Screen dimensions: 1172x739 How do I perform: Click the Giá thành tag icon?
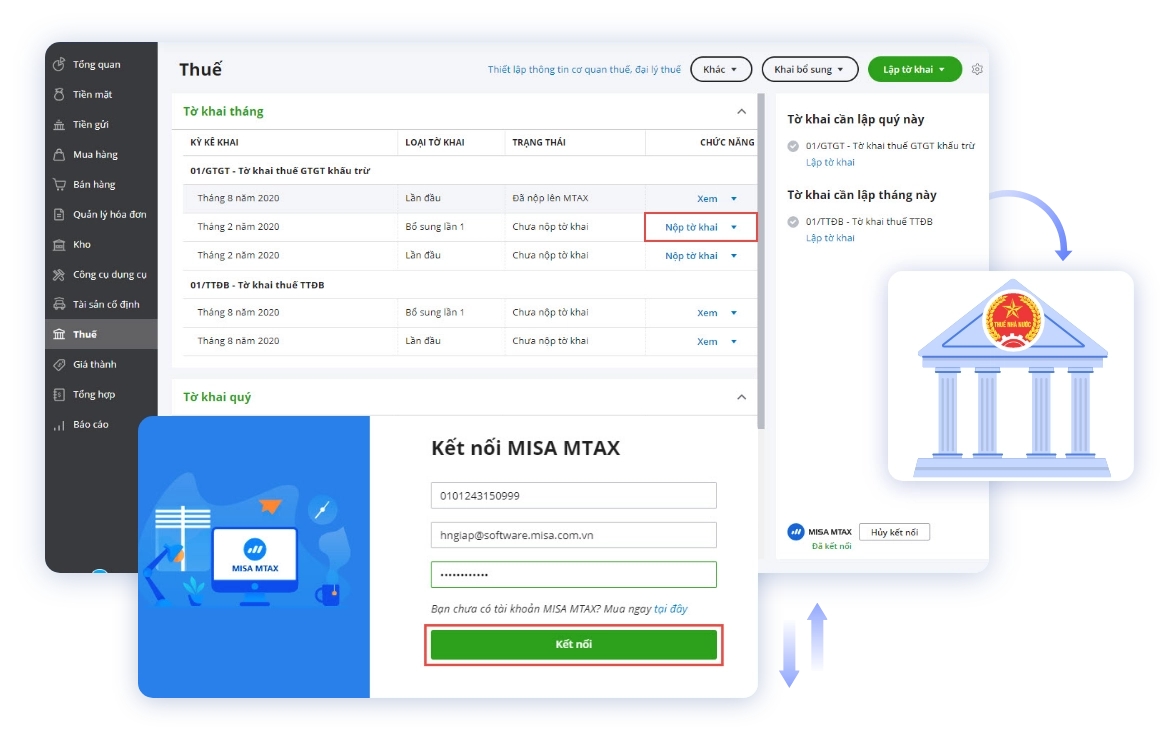(x=59, y=365)
